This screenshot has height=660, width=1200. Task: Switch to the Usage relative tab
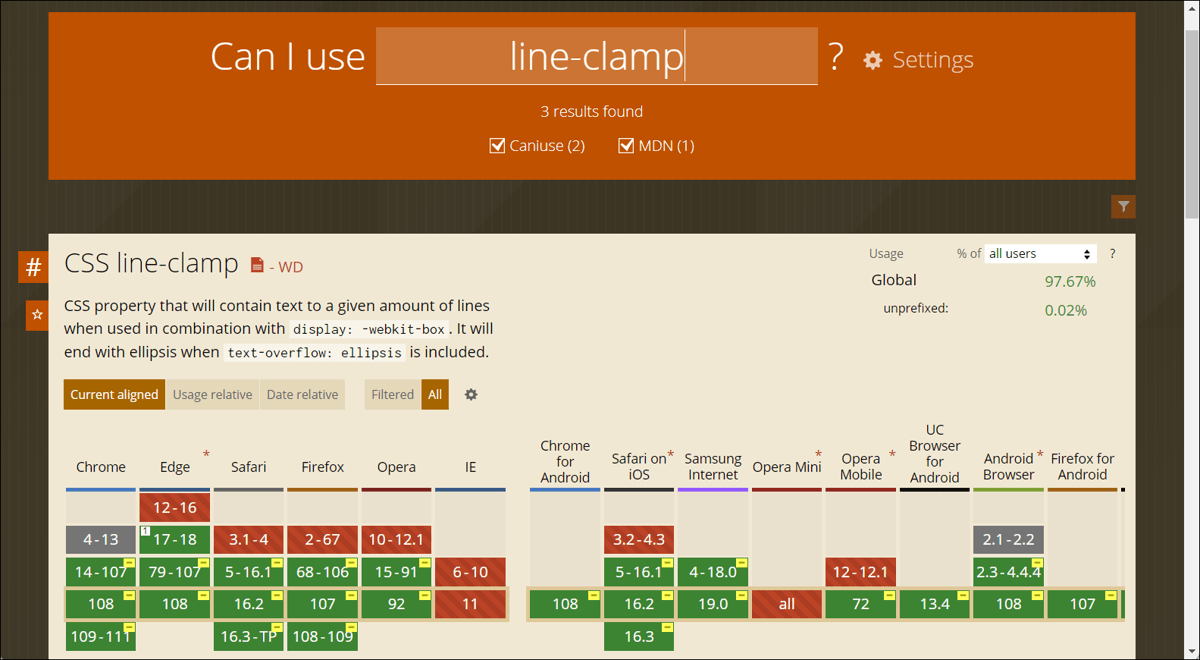click(x=212, y=394)
